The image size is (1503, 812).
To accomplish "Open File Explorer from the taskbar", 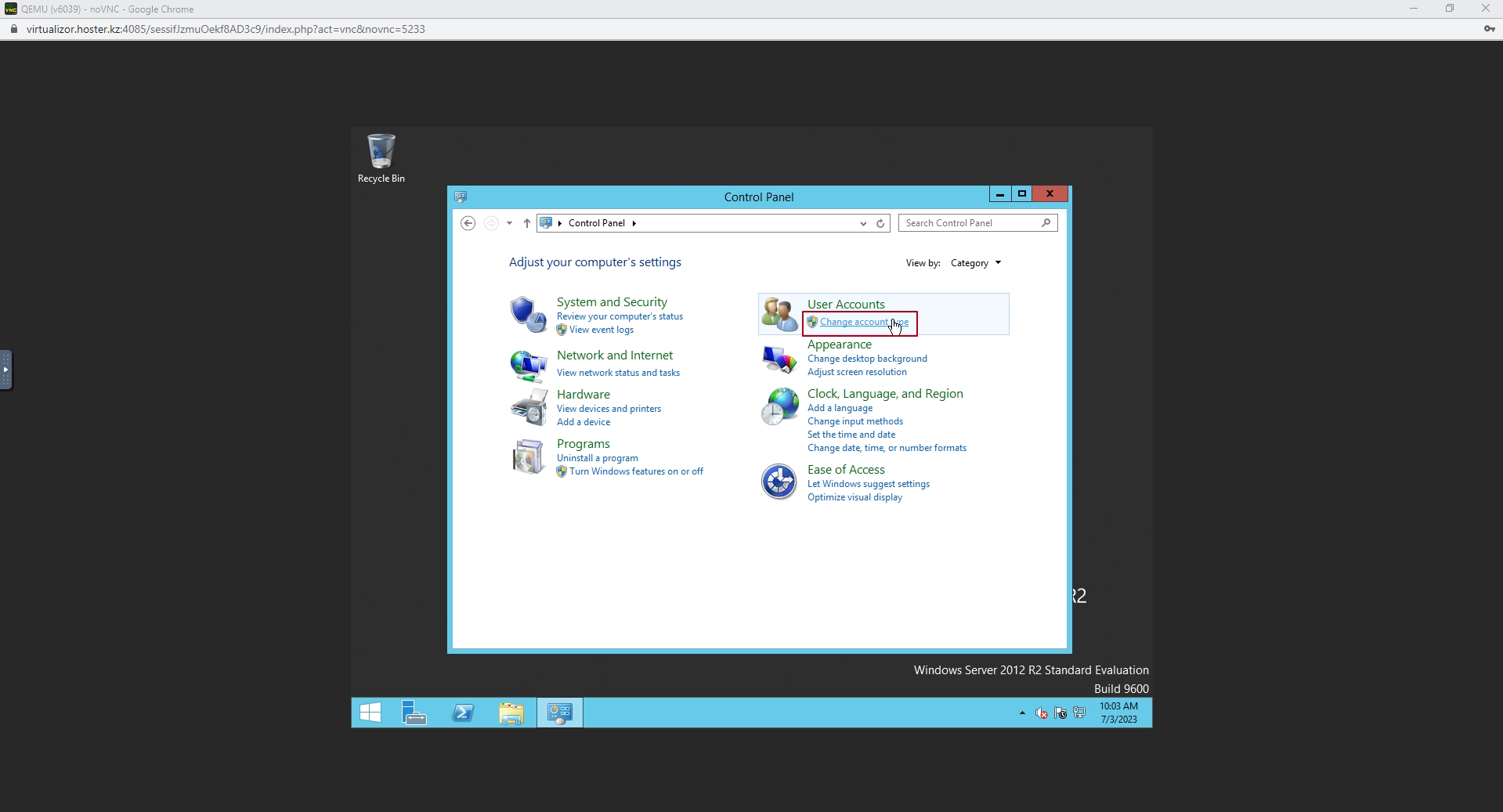I will [511, 713].
